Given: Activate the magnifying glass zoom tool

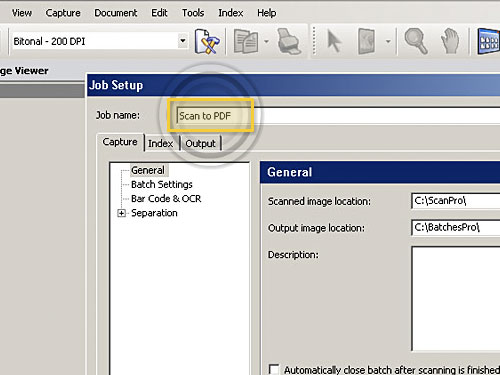Looking at the screenshot, I should click(x=415, y=41).
